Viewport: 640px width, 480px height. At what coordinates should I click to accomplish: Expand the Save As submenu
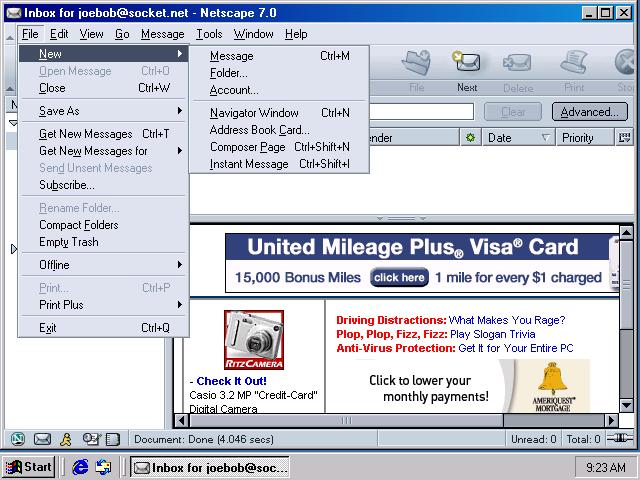tap(180, 111)
